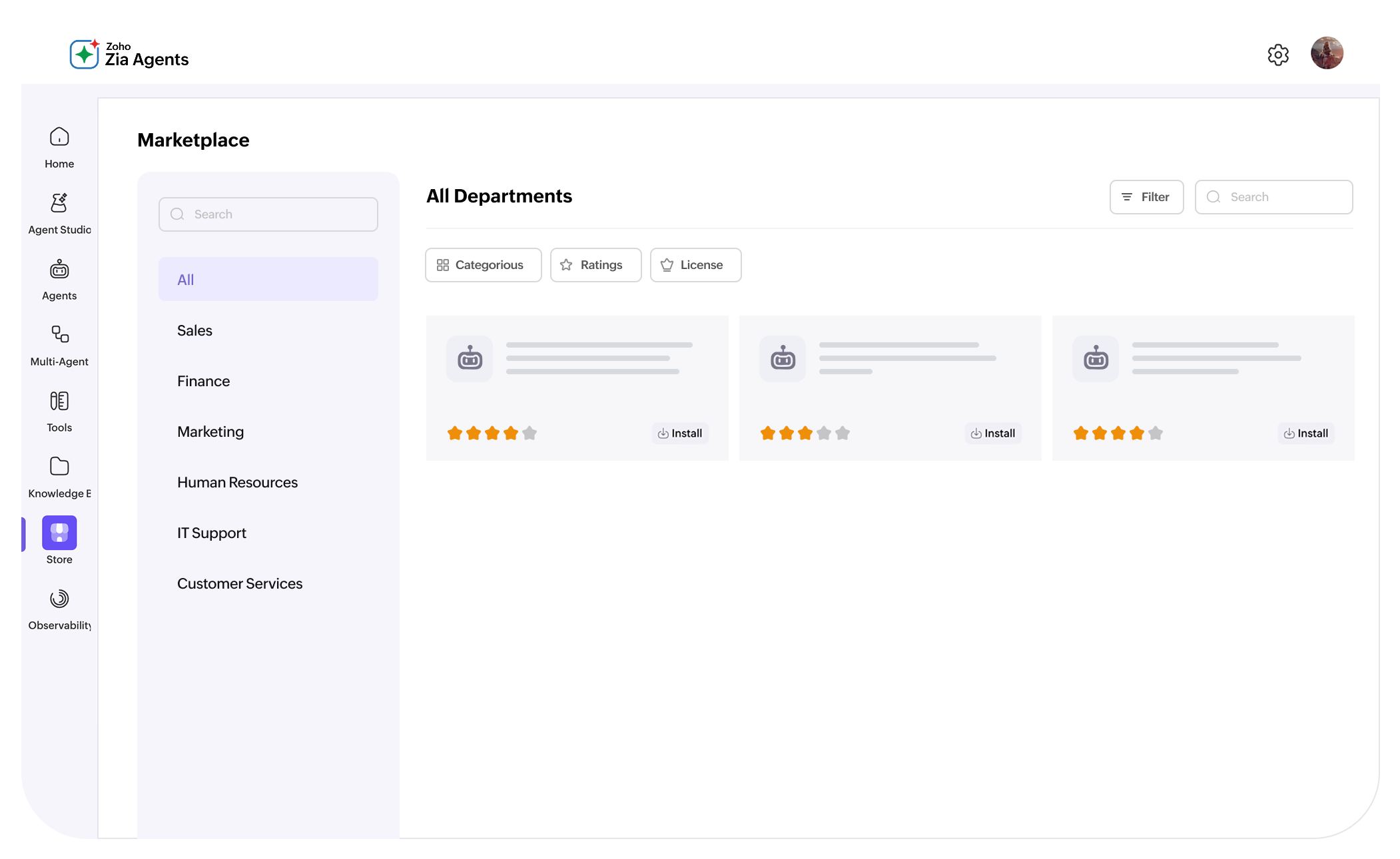
Task: Select the highlighted Store icon
Action: click(59, 531)
